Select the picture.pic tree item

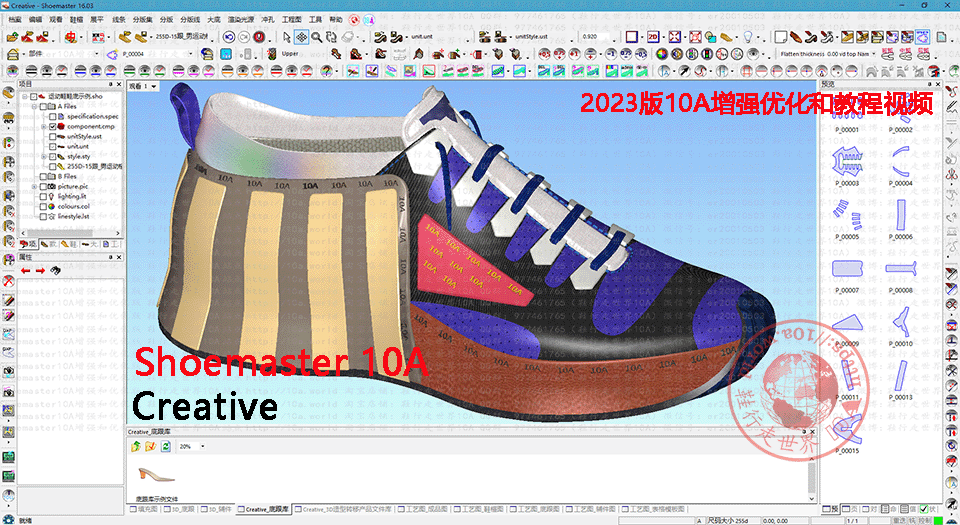[72, 187]
